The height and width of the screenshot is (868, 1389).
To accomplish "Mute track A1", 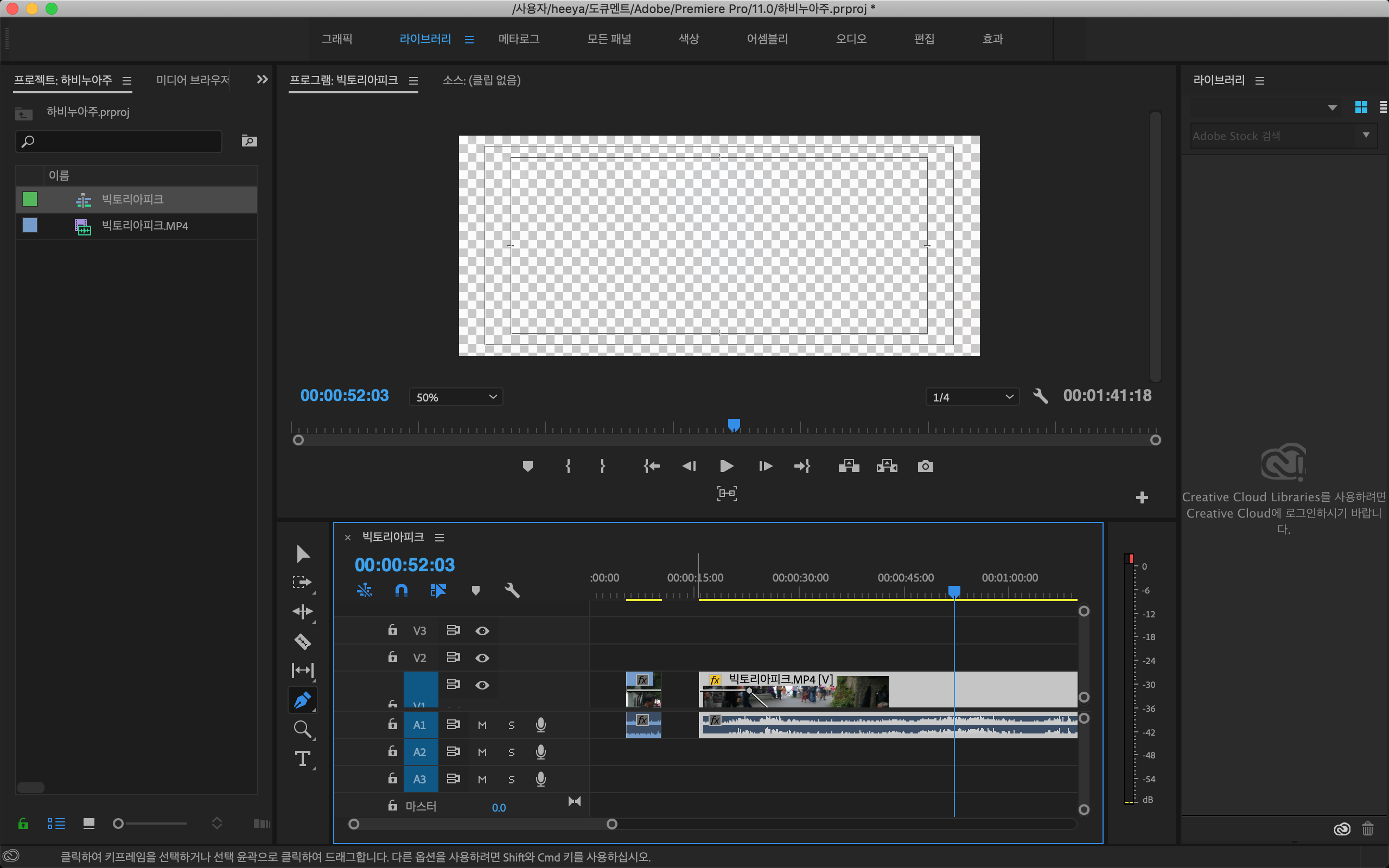I will tap(482, 725).
